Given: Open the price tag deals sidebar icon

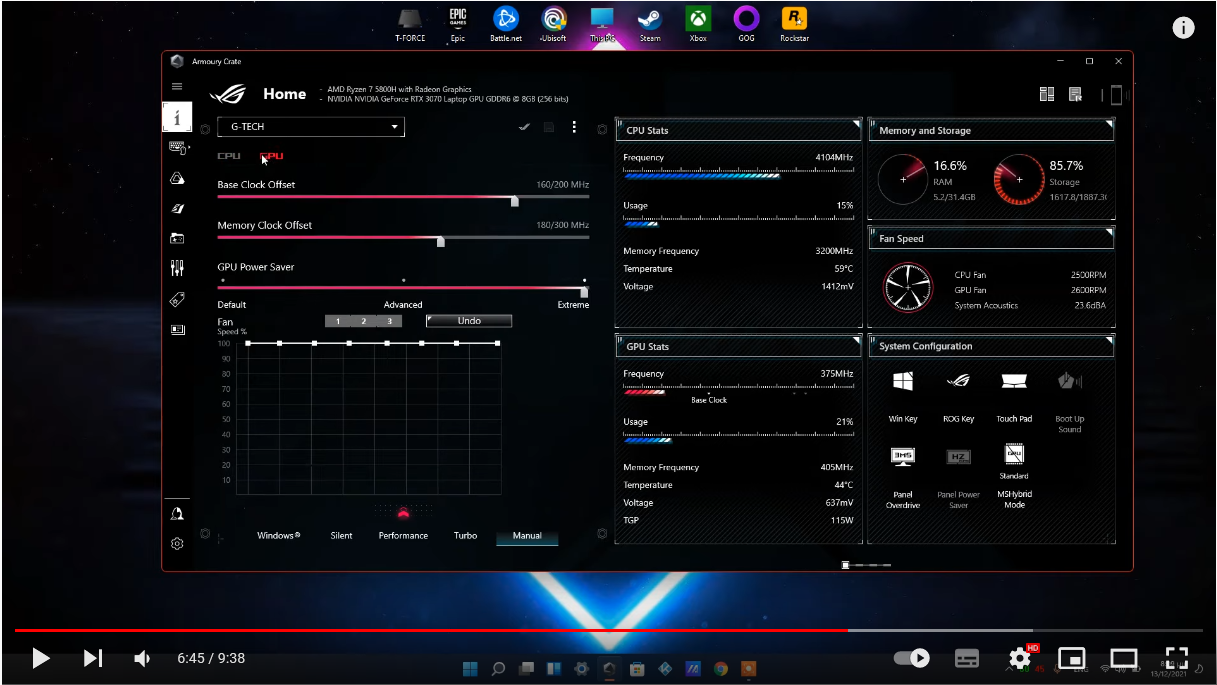Looking at the screenshot, I should pyautogui.click(x=177, y=299).
